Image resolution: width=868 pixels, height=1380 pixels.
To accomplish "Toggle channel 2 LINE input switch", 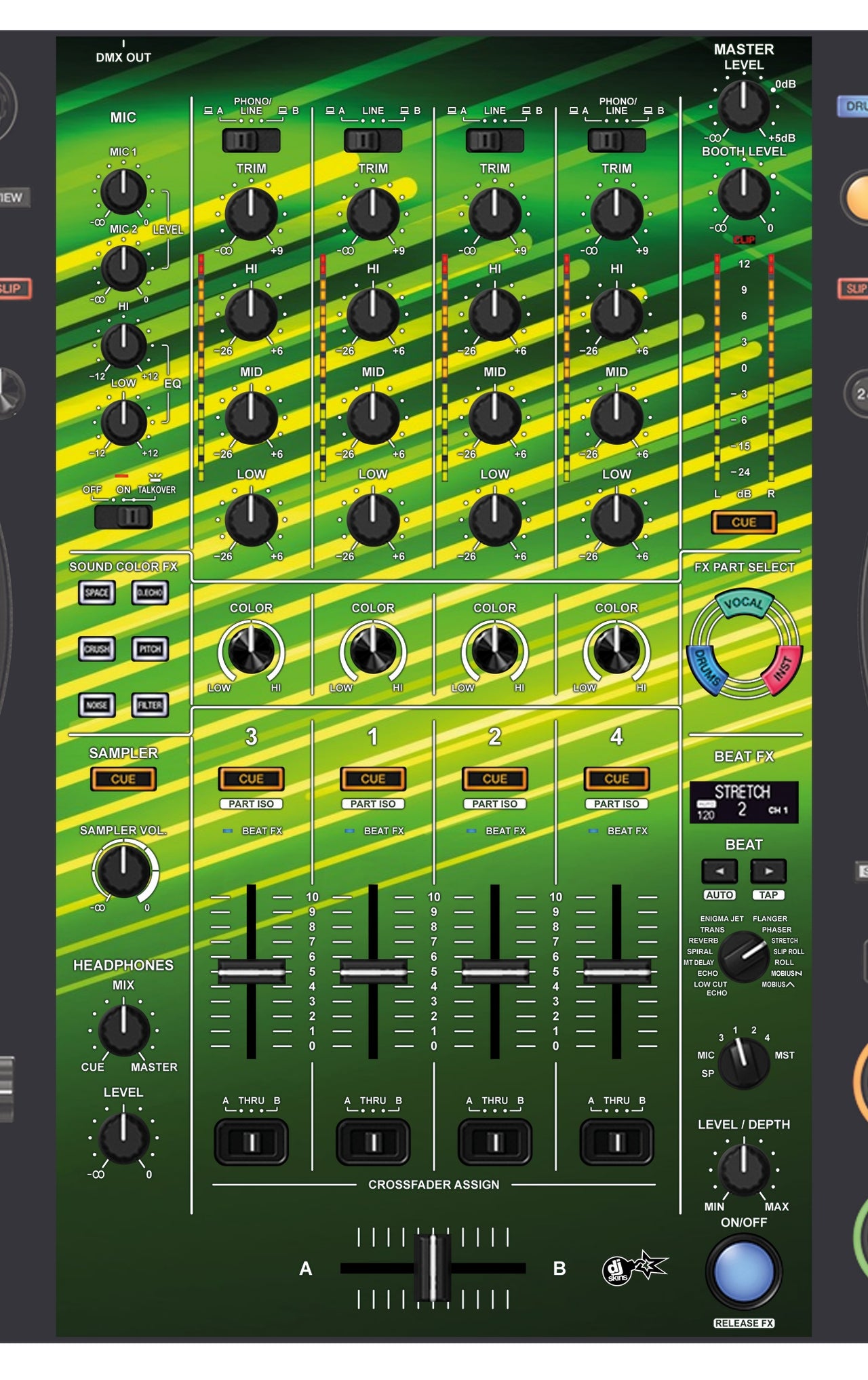I will pos(495,140).
